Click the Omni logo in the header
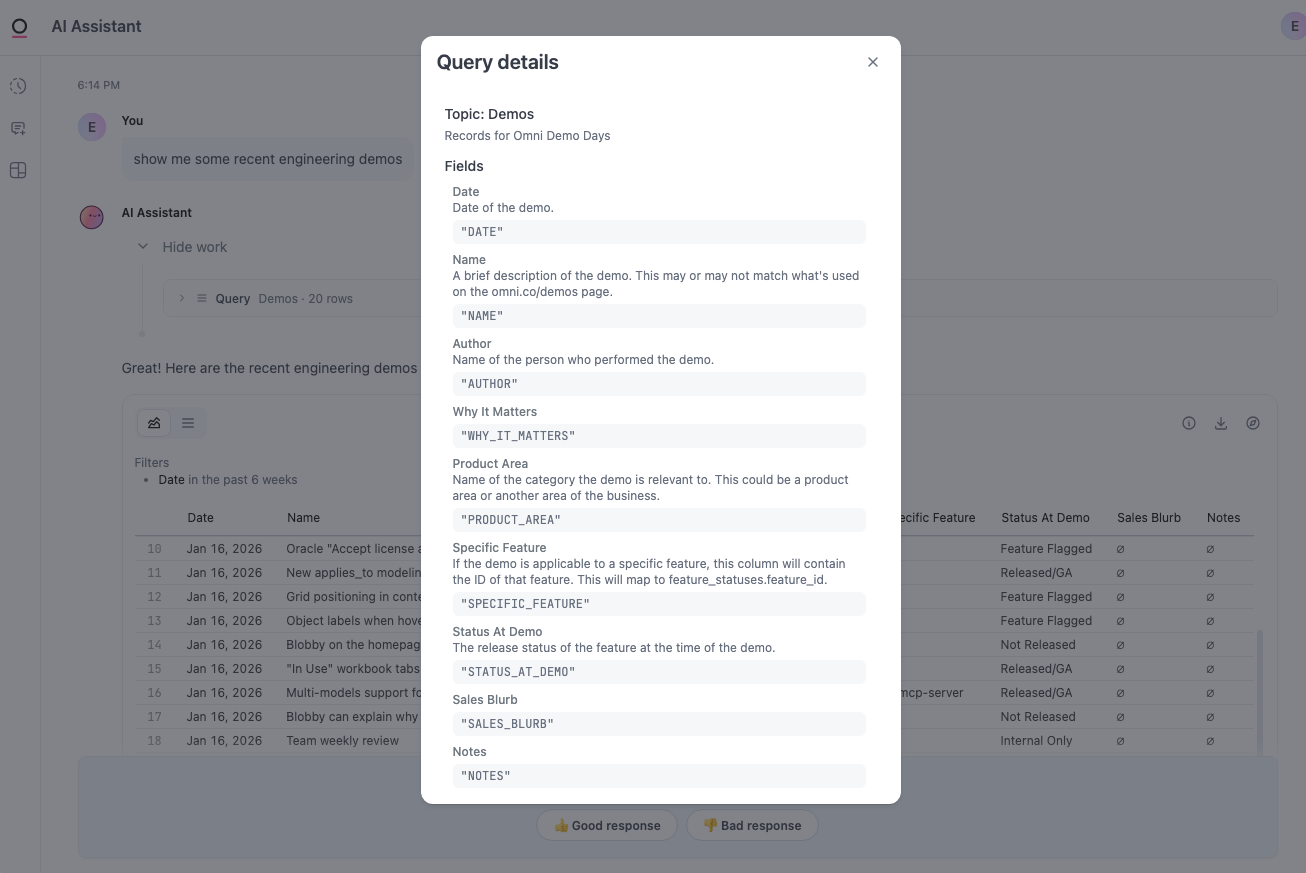 (x=19, y=27)
